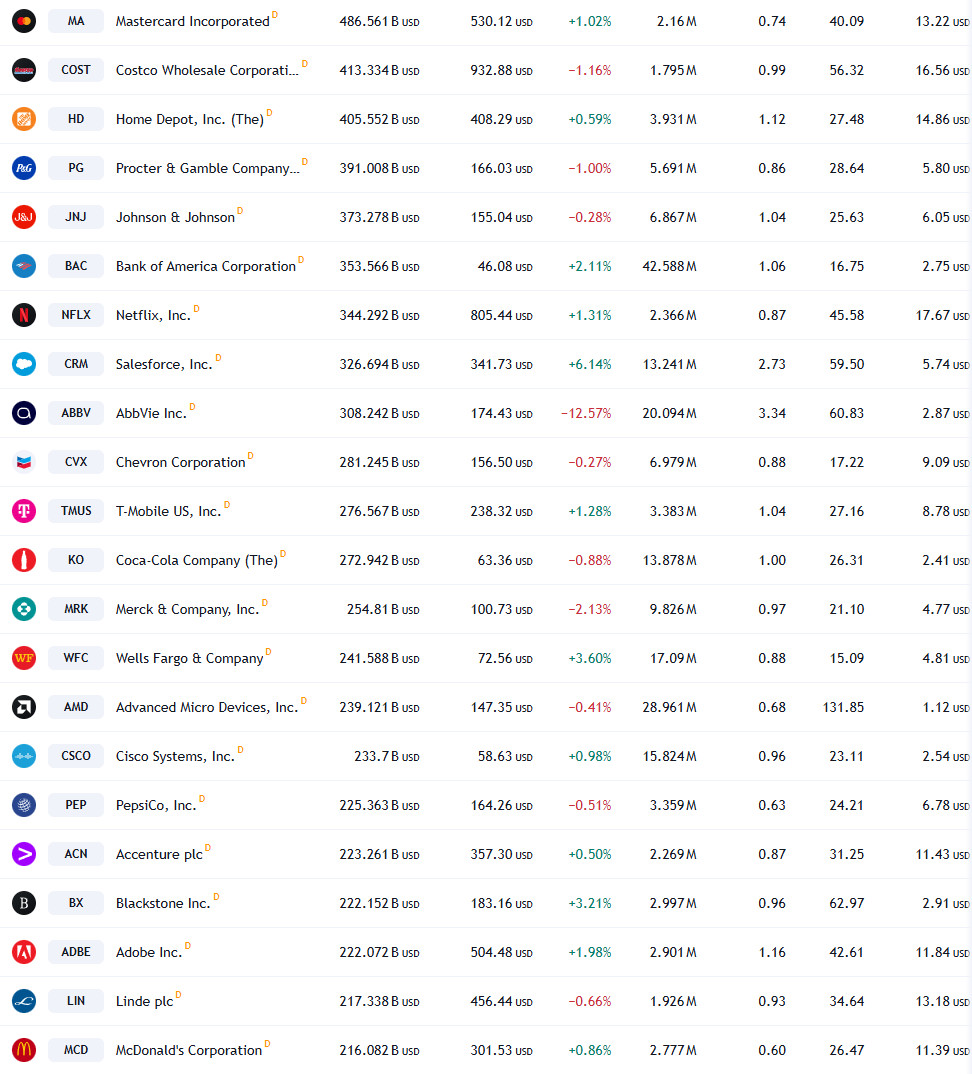Viewport: 972px width, 1074px height.
Task: Open McDonald's Corporation company link
Action: (x=189, y=1050)
